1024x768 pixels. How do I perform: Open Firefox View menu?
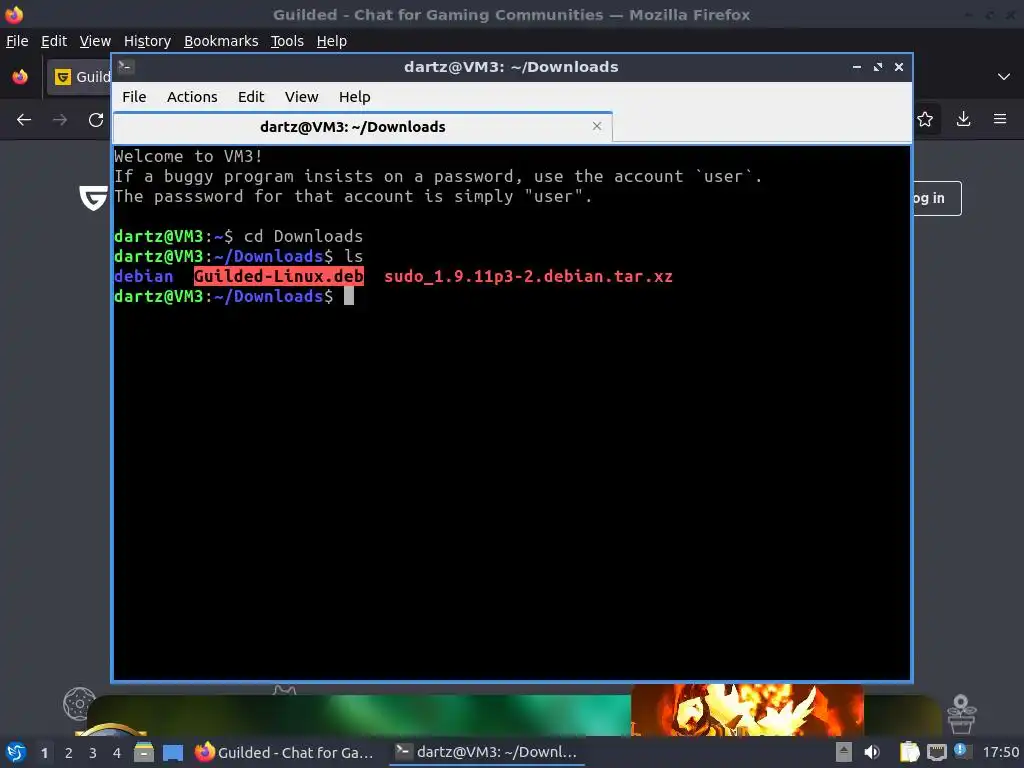[x=95, y=40]
